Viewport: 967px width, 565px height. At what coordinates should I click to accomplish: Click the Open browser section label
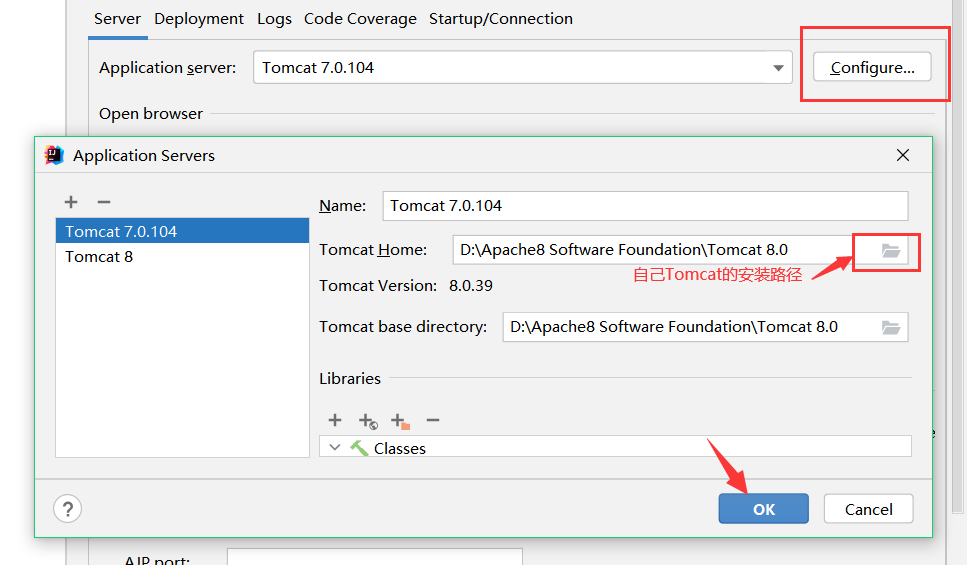click(150, 114)
